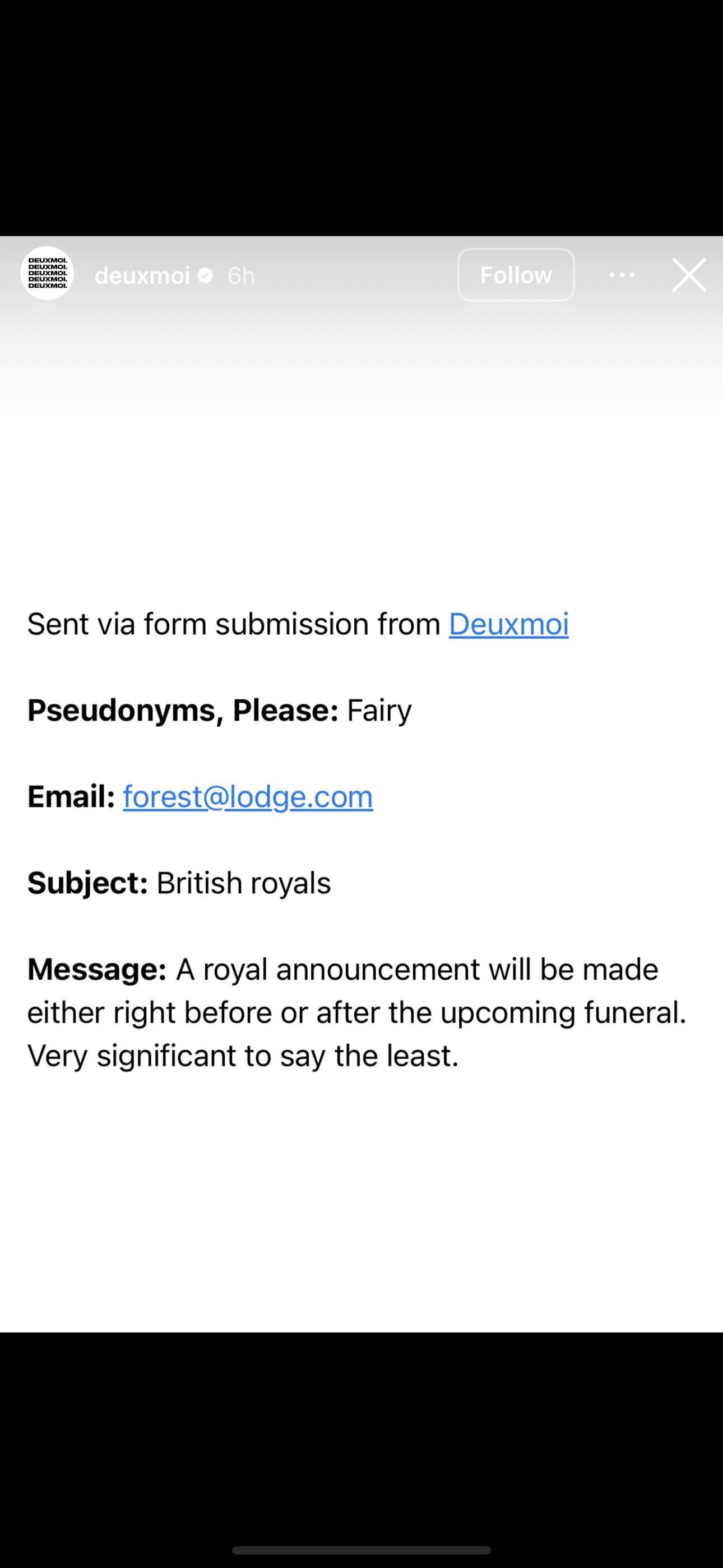Tap the 6h timestamp
This screenshot has height=1568, width=723.
(241, 276)
